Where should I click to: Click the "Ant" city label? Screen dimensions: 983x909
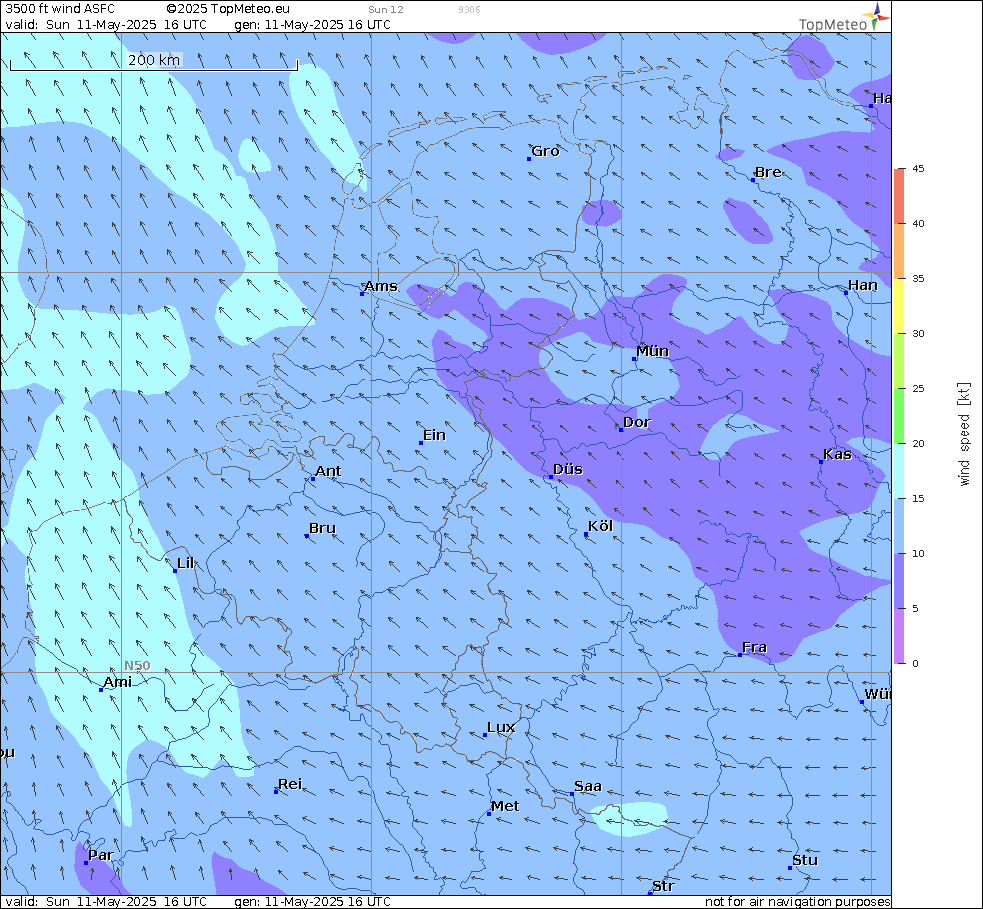pyautogui.click(x=328, y=471)
